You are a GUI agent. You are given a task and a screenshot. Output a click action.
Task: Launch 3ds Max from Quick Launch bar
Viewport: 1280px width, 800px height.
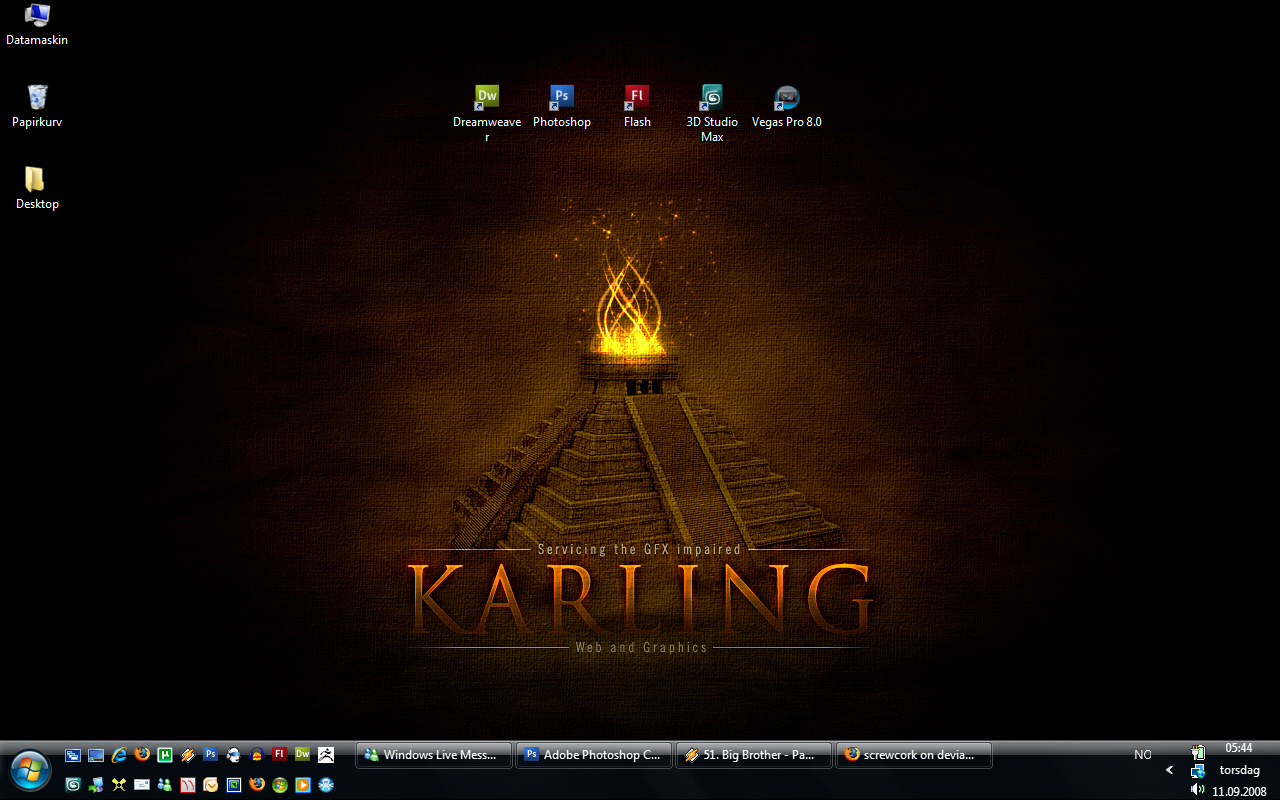point(73,785)
